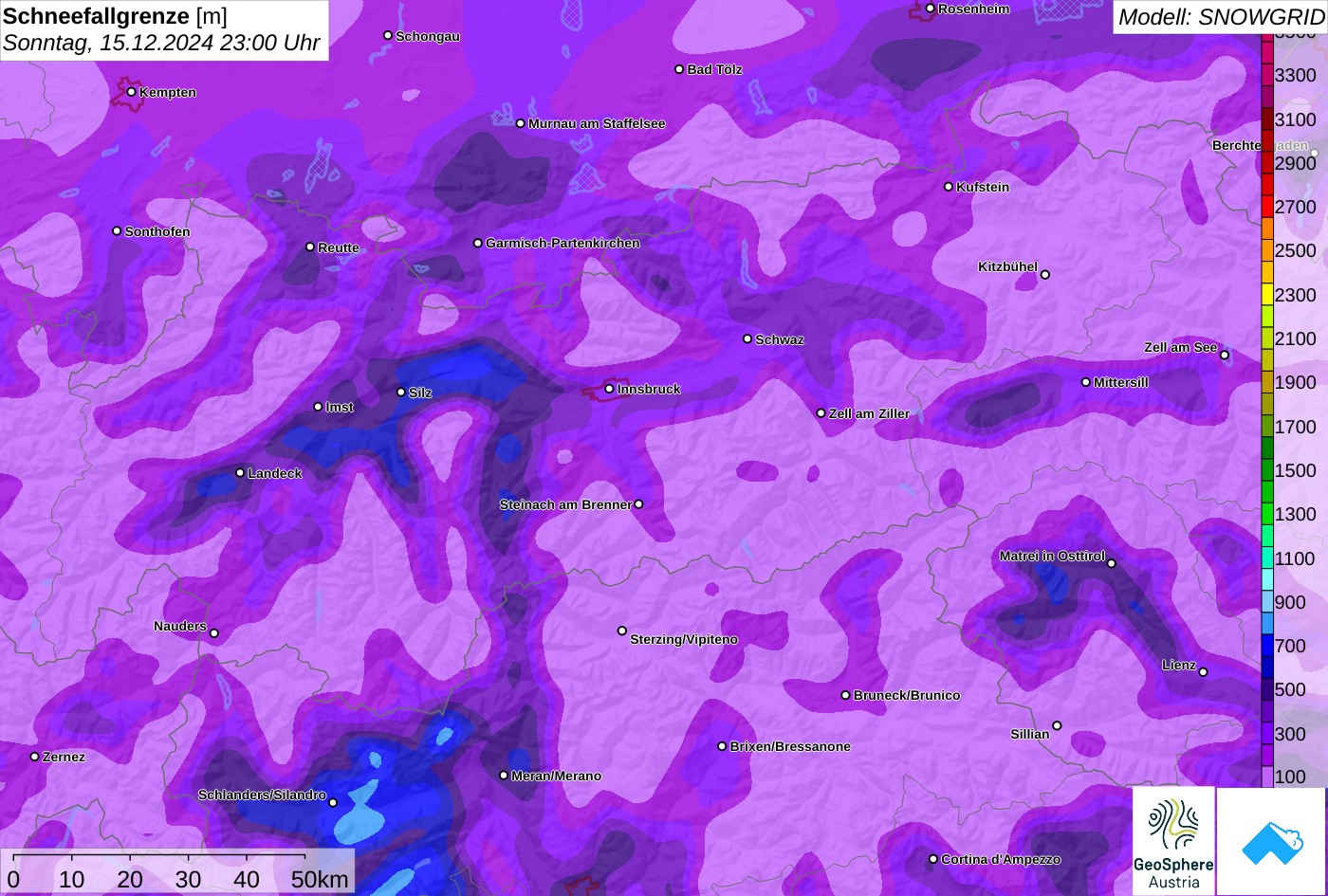Click the Sillian location dot
1328x896 pixels.
click(x=1057, y=726)
